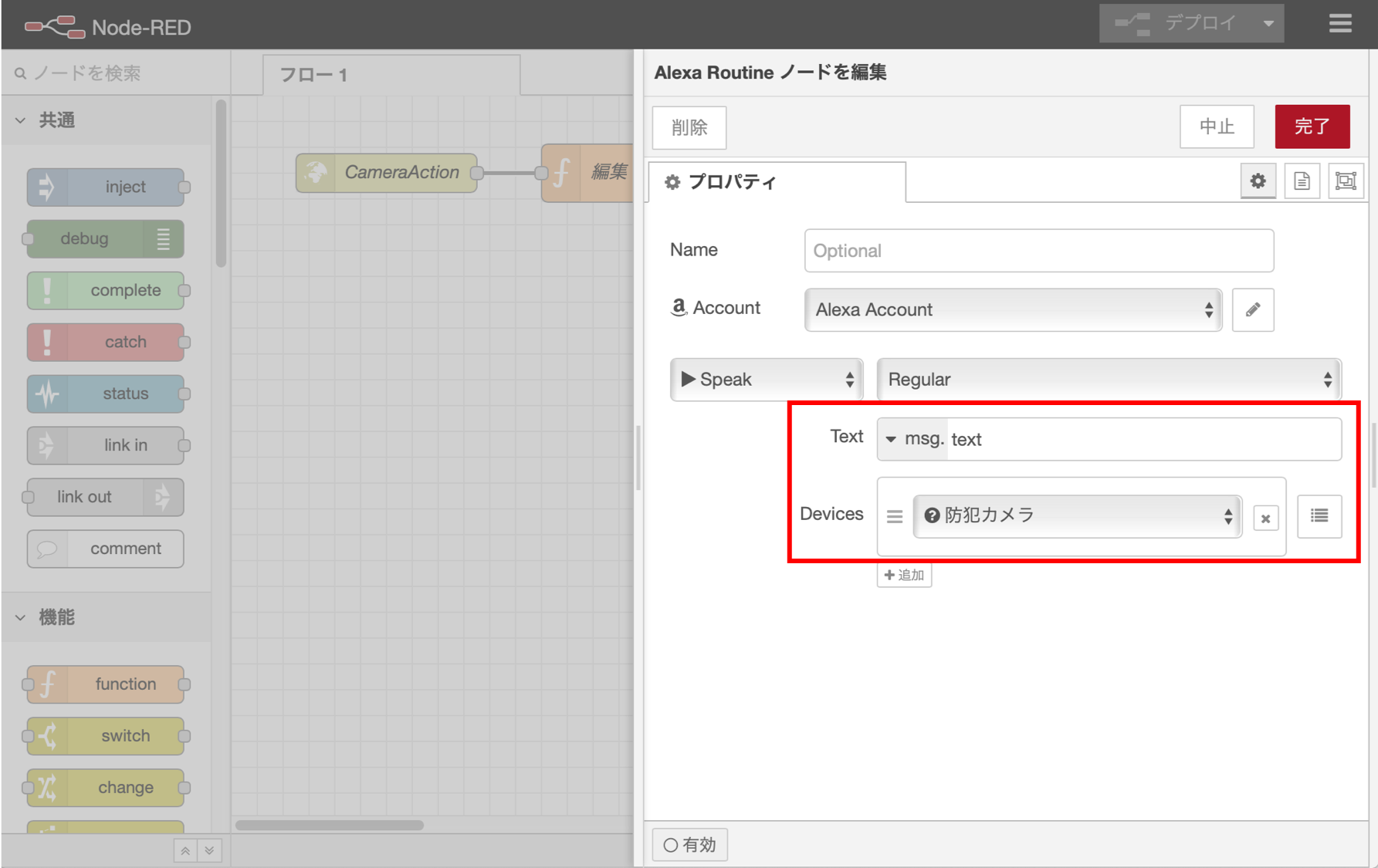The width and height of the screenshot is (1378, 868).
Task: Select the function node in palette
Action: tap(106, 685)
